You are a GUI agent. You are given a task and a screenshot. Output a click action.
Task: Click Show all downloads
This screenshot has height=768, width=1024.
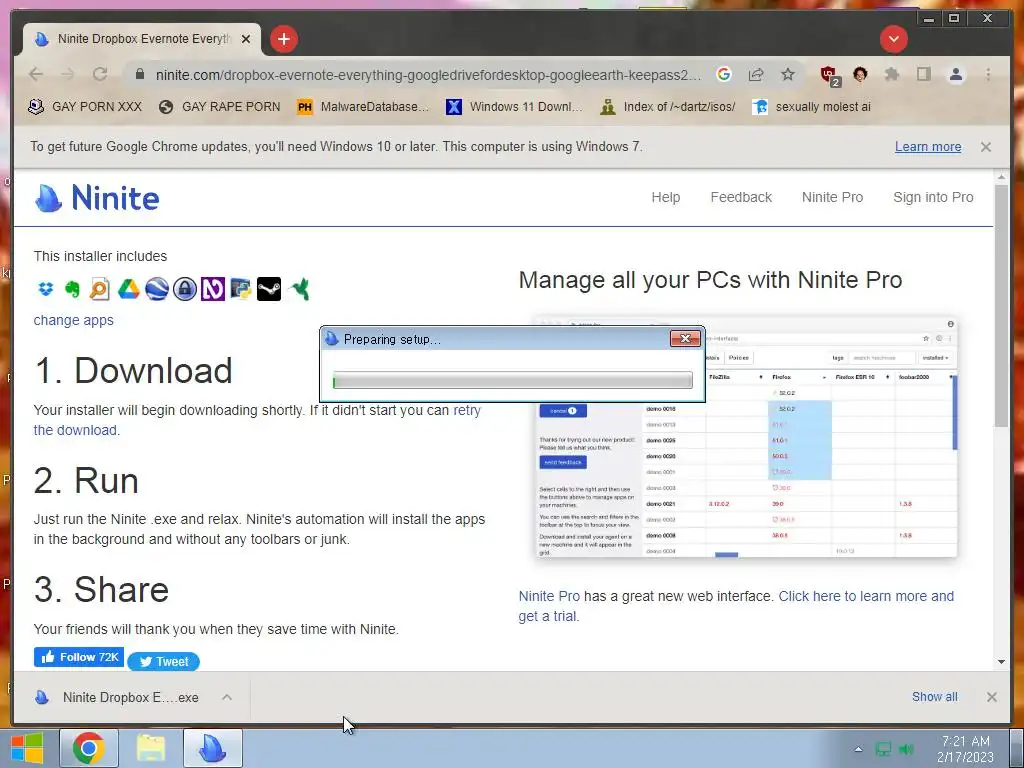pyautogui.click(x=935, y=697)
